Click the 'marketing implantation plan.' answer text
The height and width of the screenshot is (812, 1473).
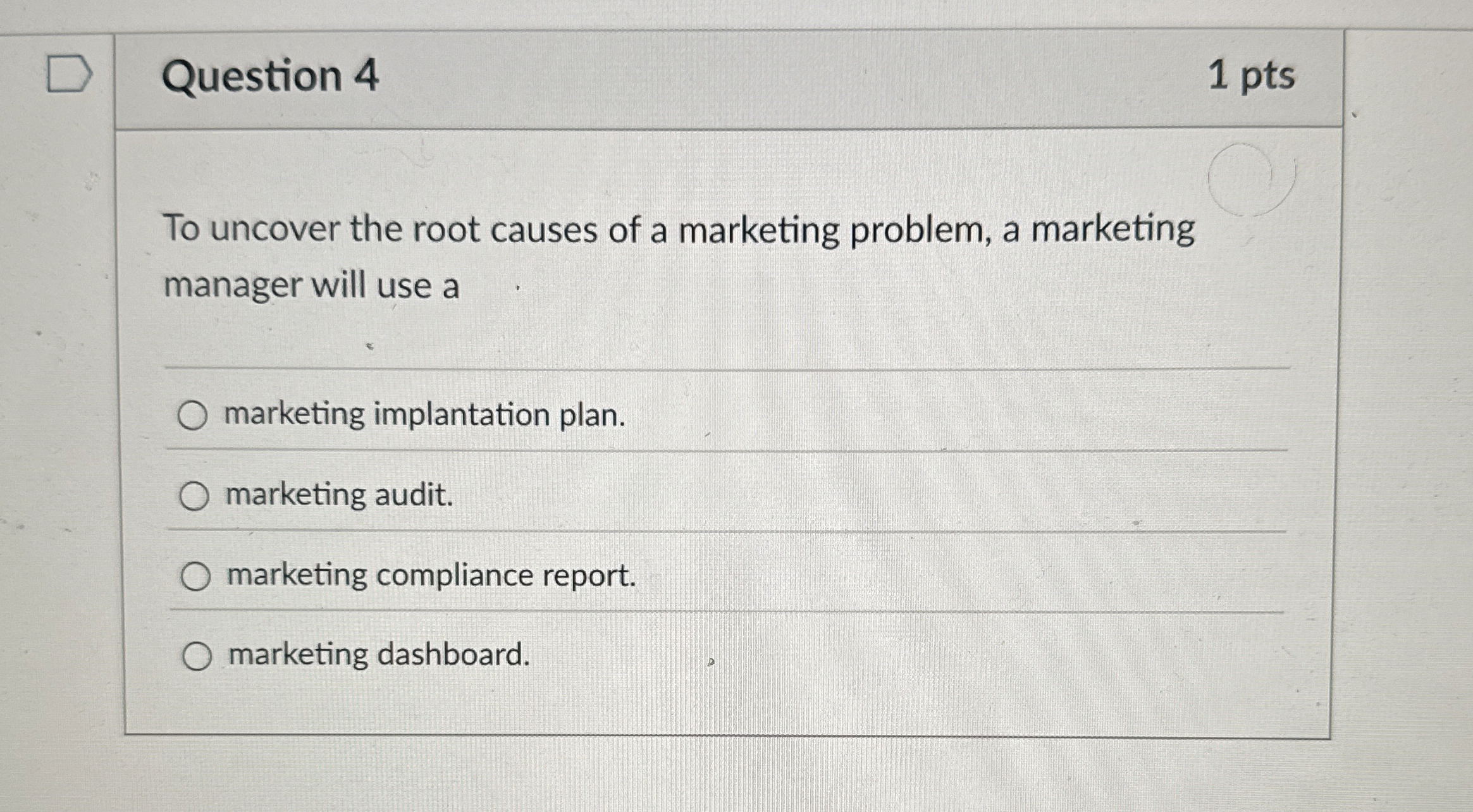coord(424,415)
